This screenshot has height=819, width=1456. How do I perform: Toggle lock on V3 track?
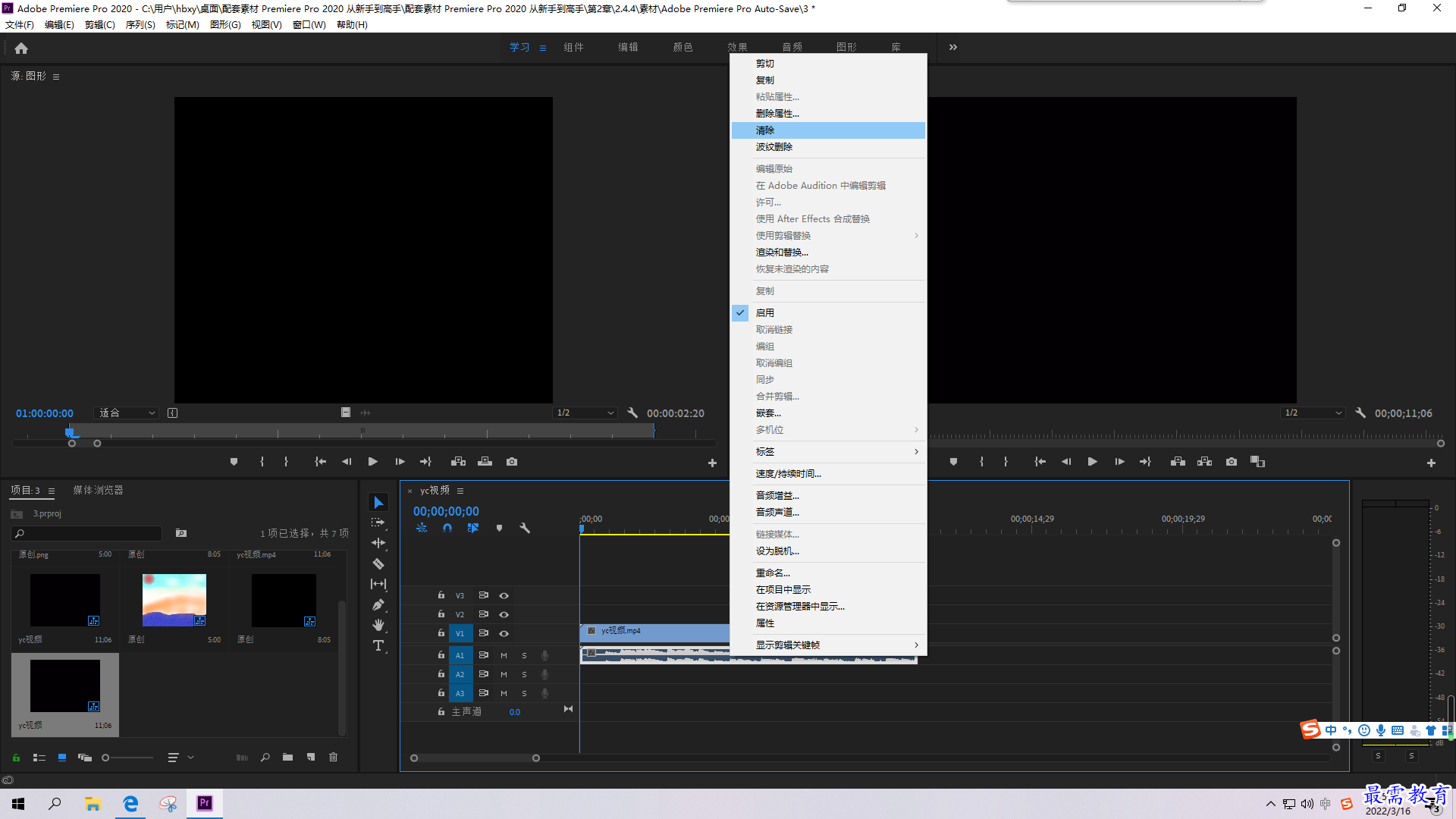coord(441,595)
